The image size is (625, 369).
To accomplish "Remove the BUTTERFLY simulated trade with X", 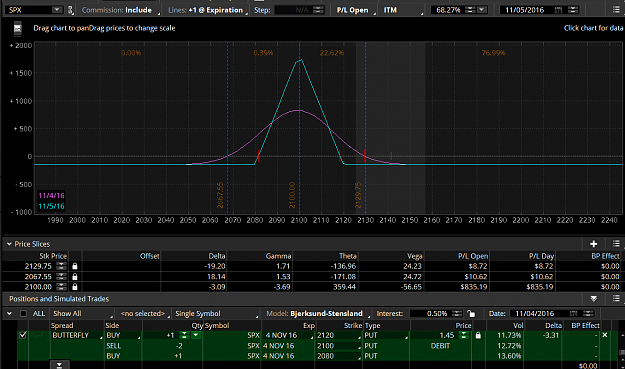I will pos(605,335).
